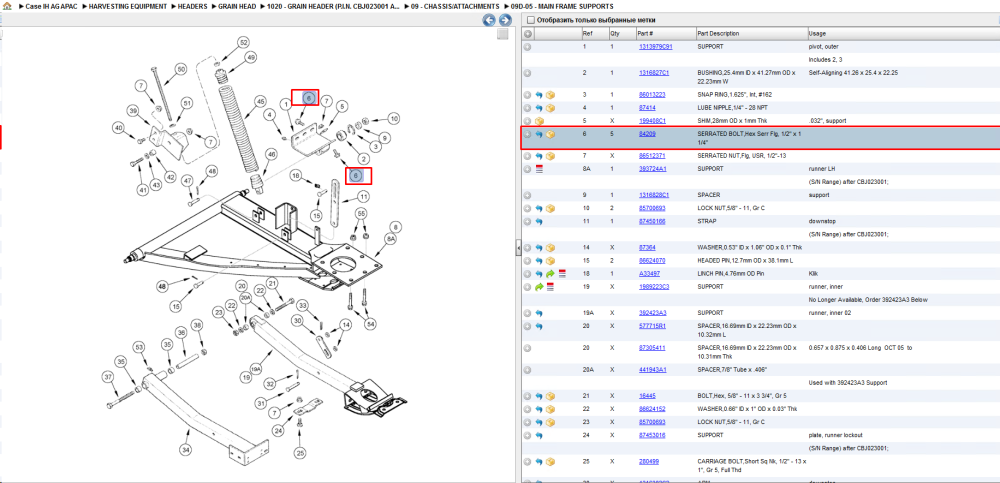
Task: Open red notes icon on LINCH PIN row
Action: click(562, 274)
